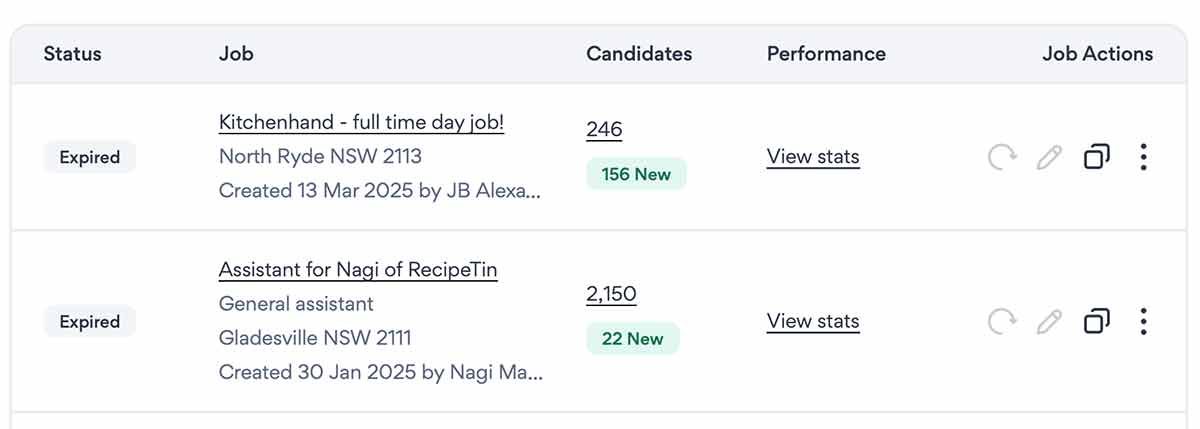1200x429 pixels.
Task: Click the Expired badge on Kitchenhand row
Action: point(90,157)
